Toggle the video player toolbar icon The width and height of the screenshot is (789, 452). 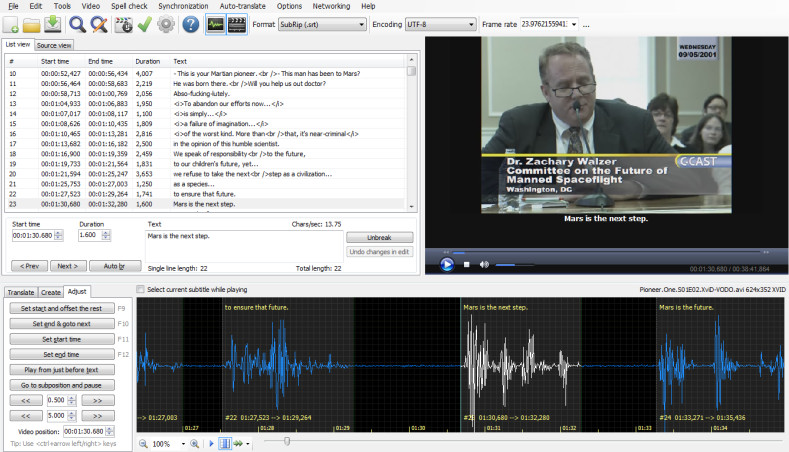tap(237, 24)
